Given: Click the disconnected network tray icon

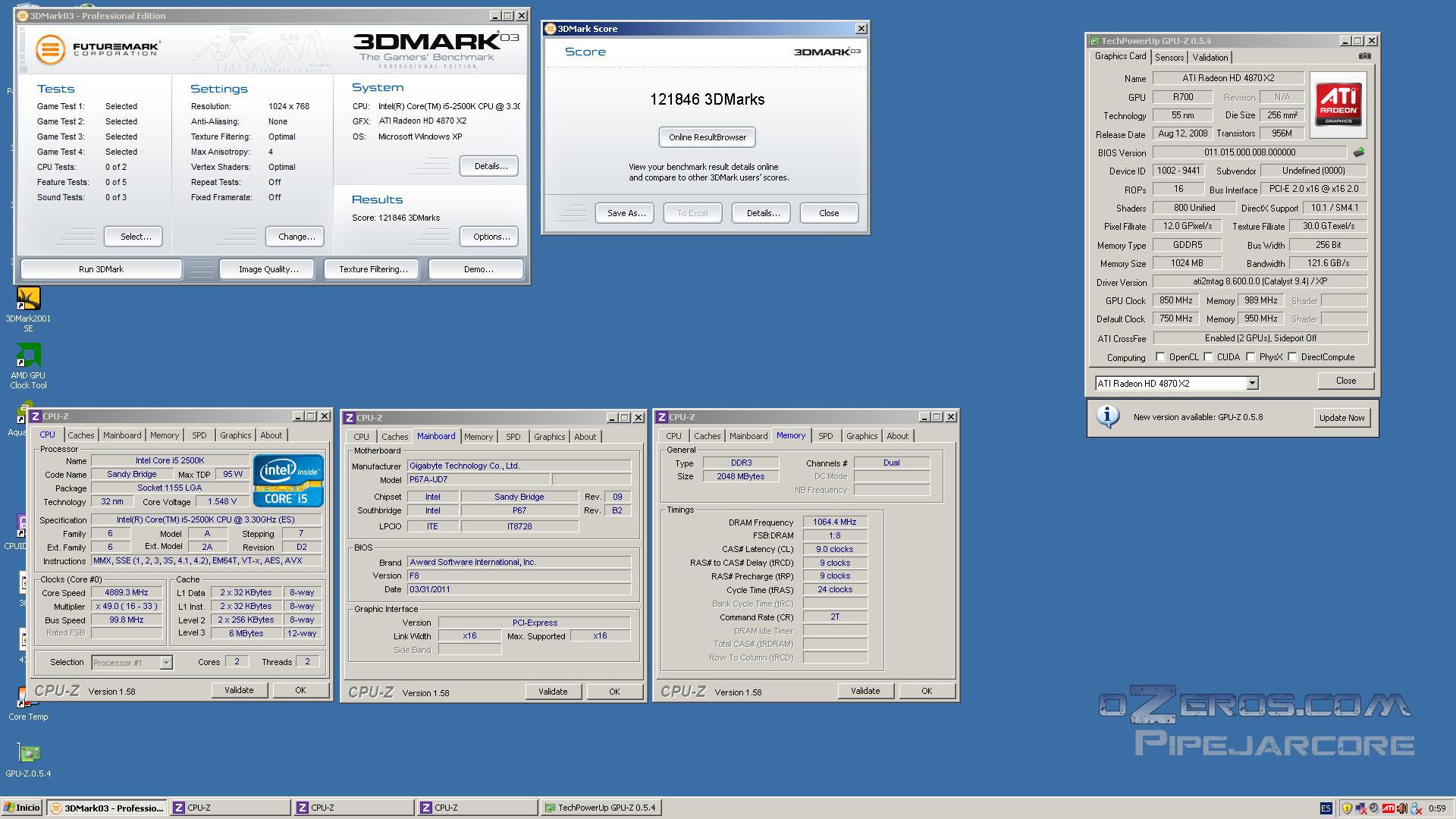Looking at the screenshot, I should (x=1360, y=808).
